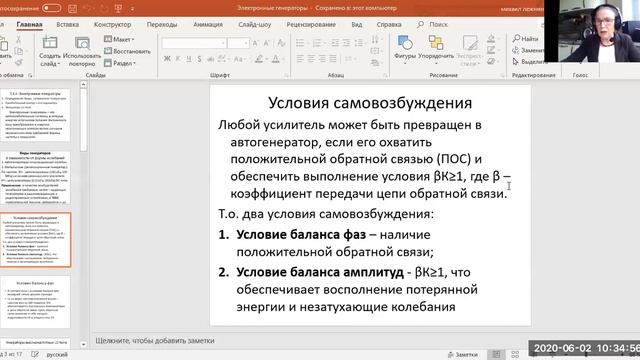Viewport: 640px width, 360px height.
Task: Open the Упорядочить arrange menu
Action: click(436, 50)
